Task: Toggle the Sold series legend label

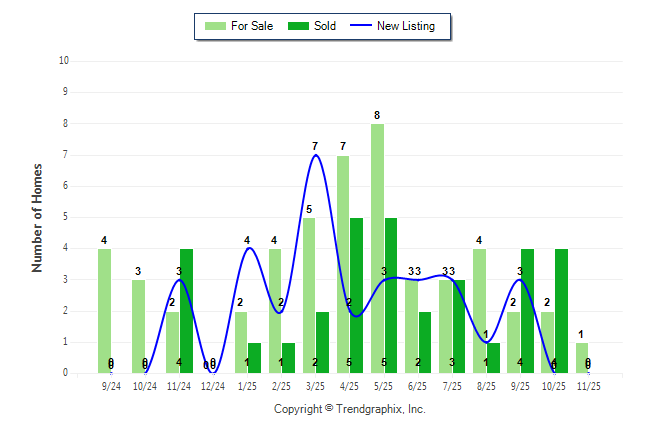Action: [325, 26]
